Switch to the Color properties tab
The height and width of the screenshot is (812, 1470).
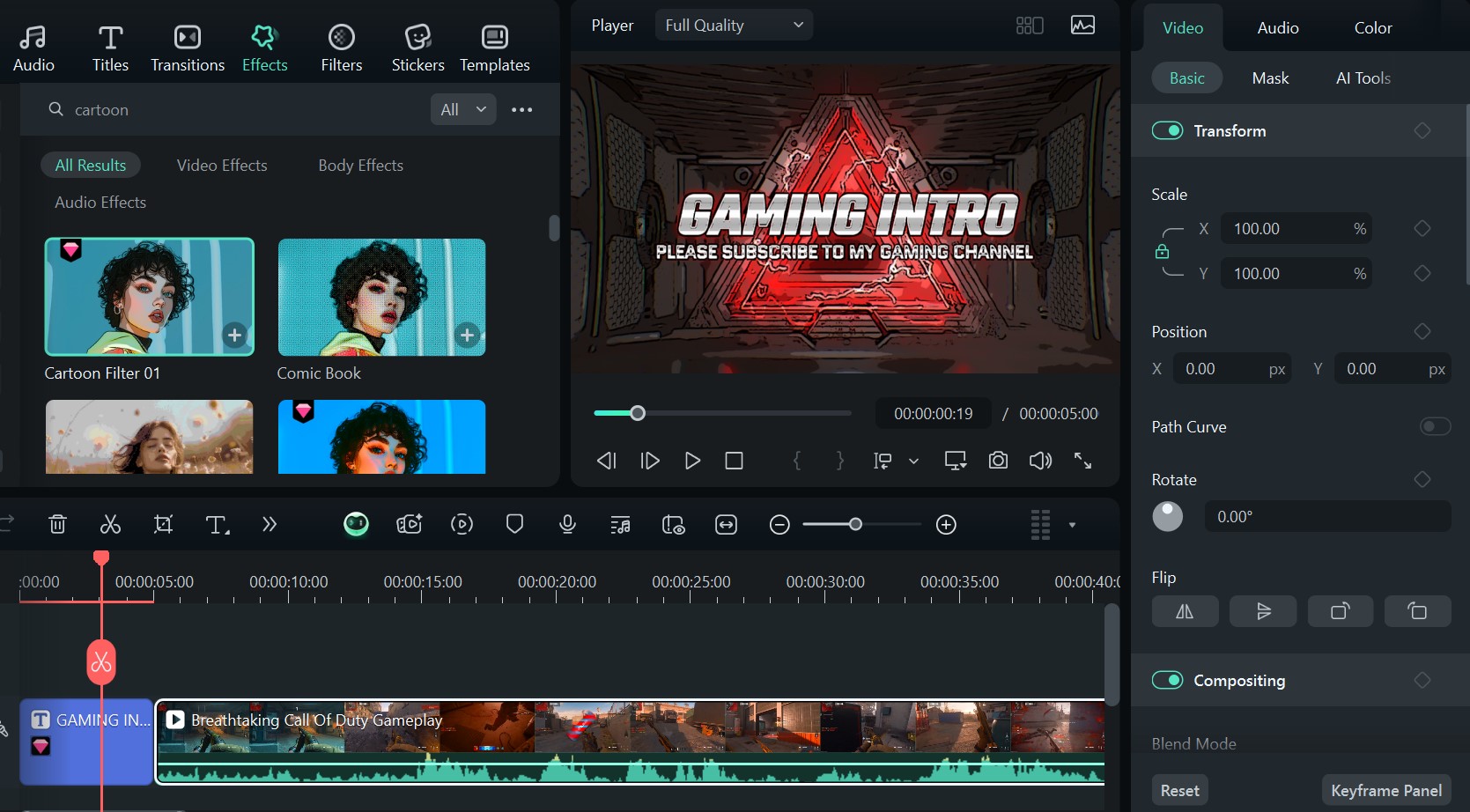click(1373, 27)
